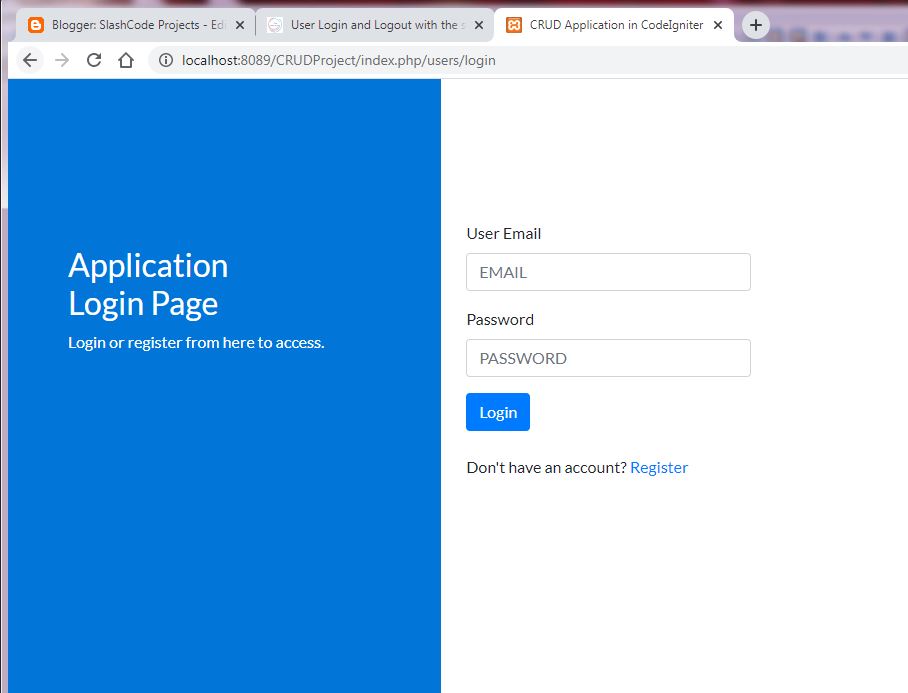908x693 pixels.
Task: Click the CodeIgniter favicon on the active tab
Action: (x=515, y=24)
